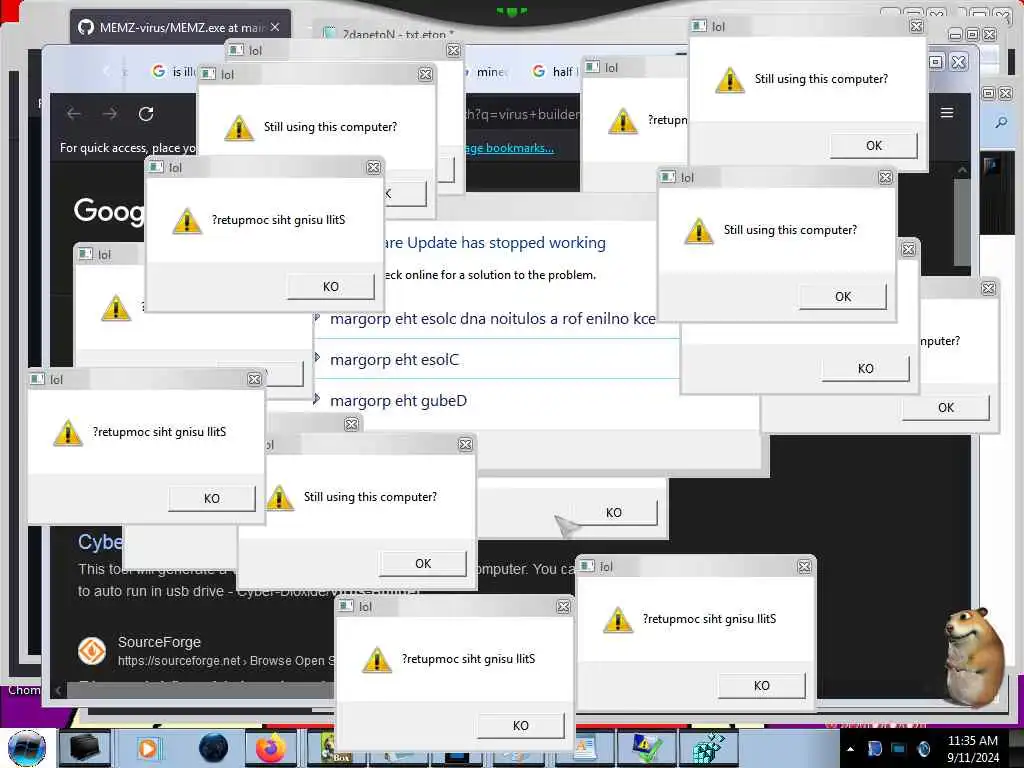Click the scrollbar up arrow in Firefox page
Image resolution: width=1024 pixels, height=768 pixels.
tap(962, 170)
